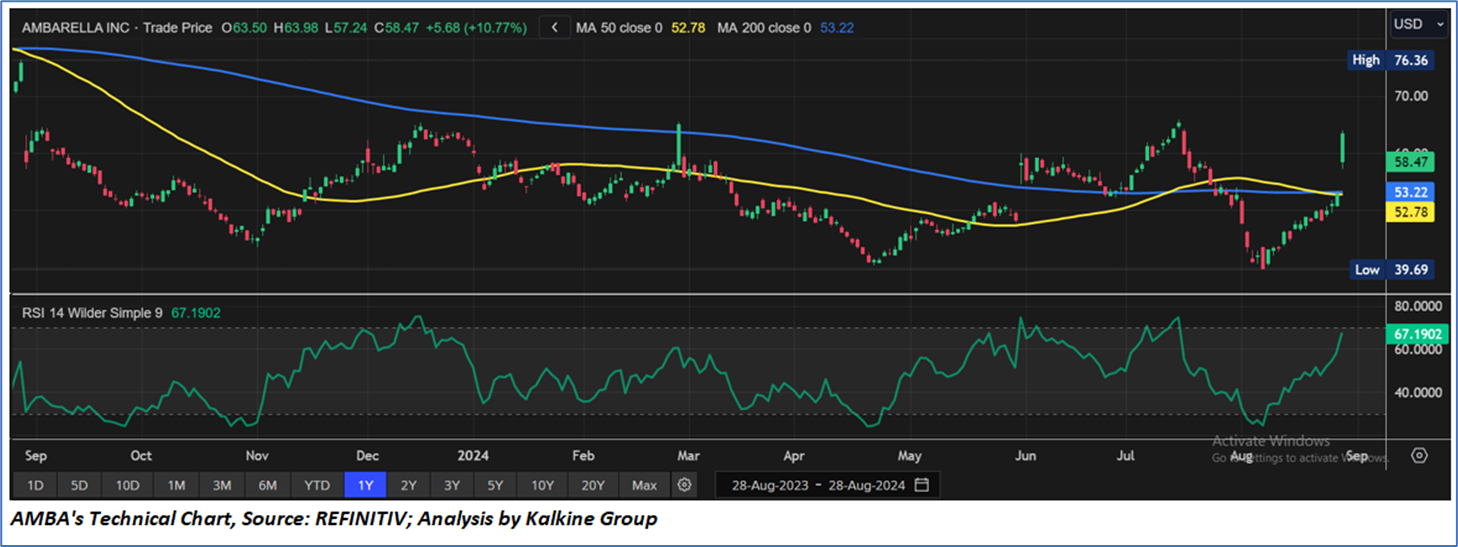Click the Apr label on time axis
Screen dimensions: 1458x547
(x=794, y=456)
